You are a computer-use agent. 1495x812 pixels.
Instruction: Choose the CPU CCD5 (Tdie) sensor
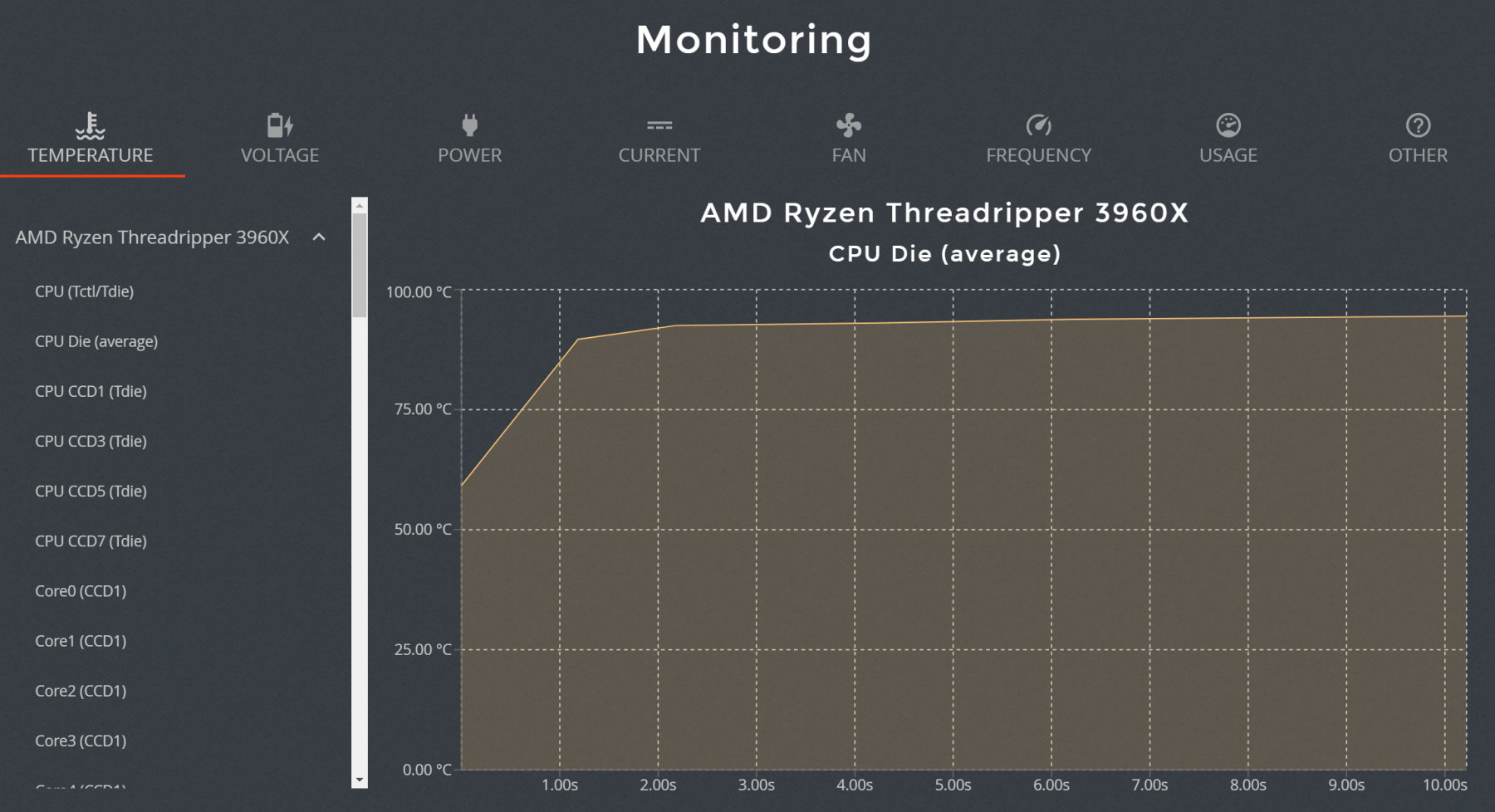tap(91, 491)
